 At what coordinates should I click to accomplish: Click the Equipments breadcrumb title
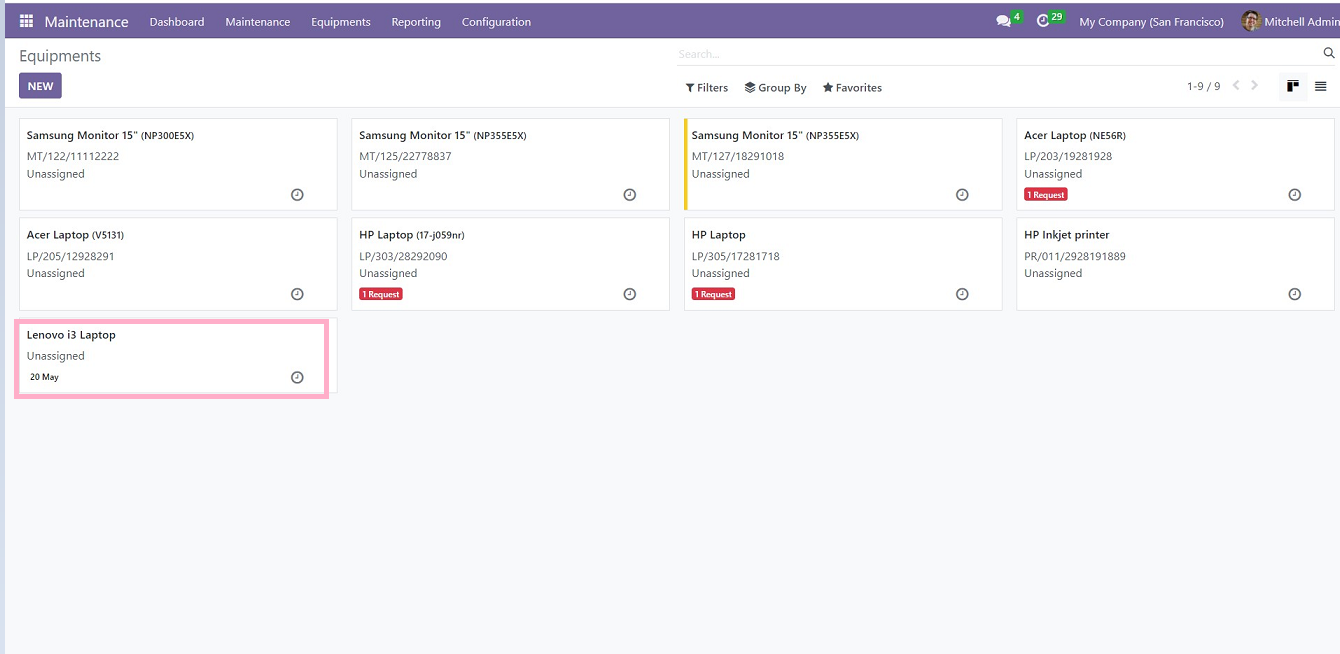pos(60,56)
